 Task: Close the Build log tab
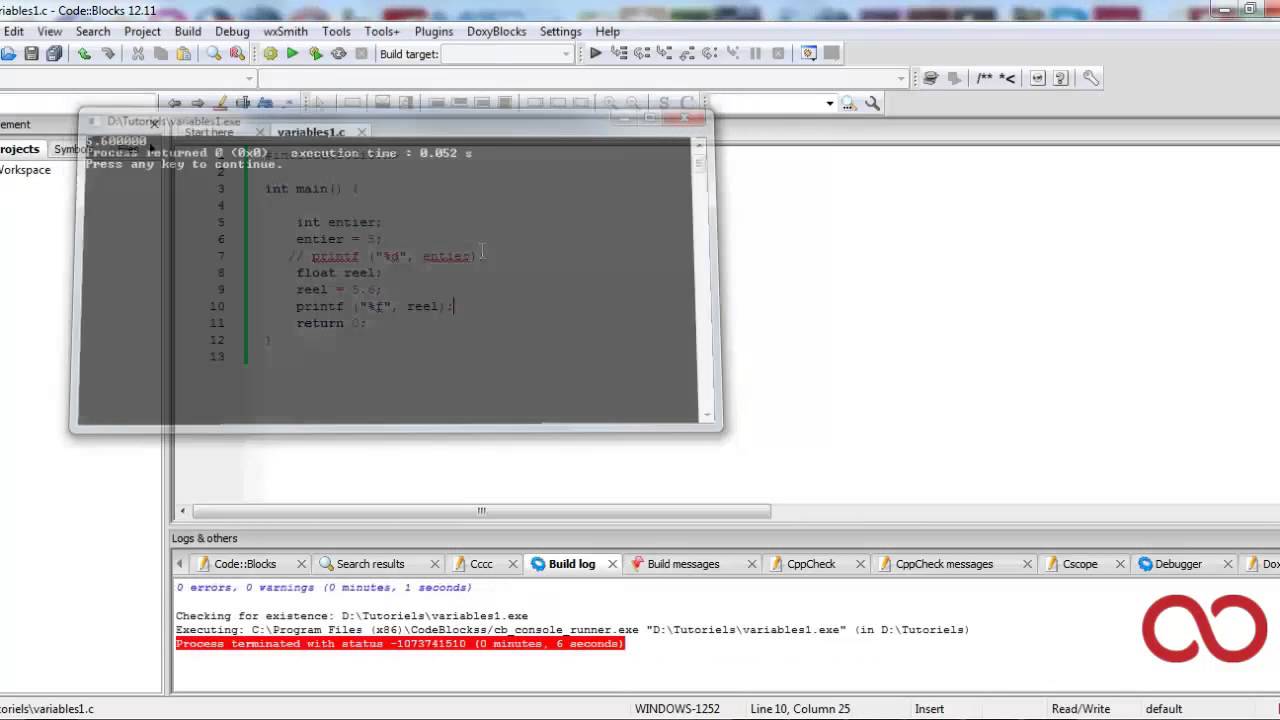pyautogui.click(x=612, y=564)
